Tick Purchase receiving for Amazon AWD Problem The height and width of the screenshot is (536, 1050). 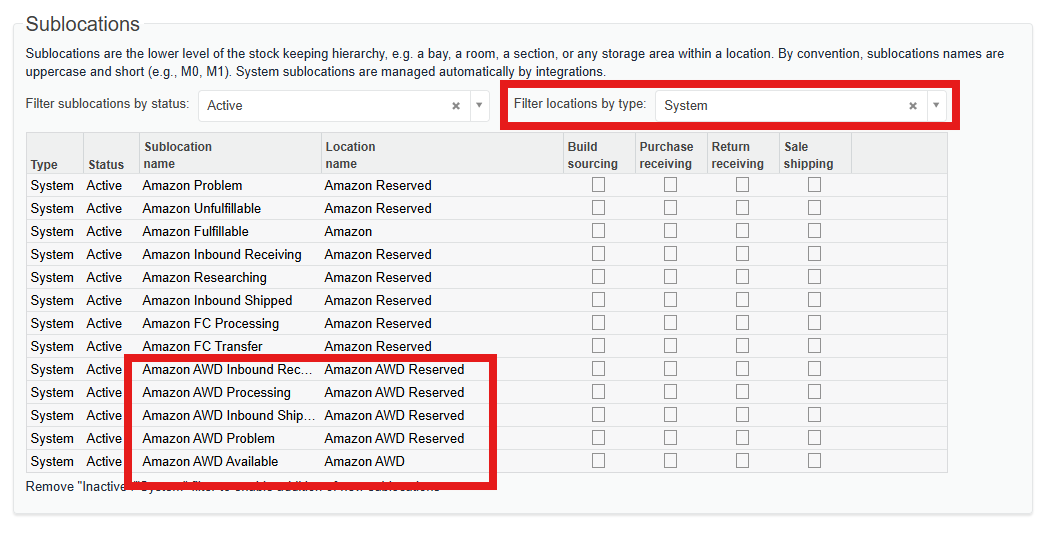(x=670, y=438)
